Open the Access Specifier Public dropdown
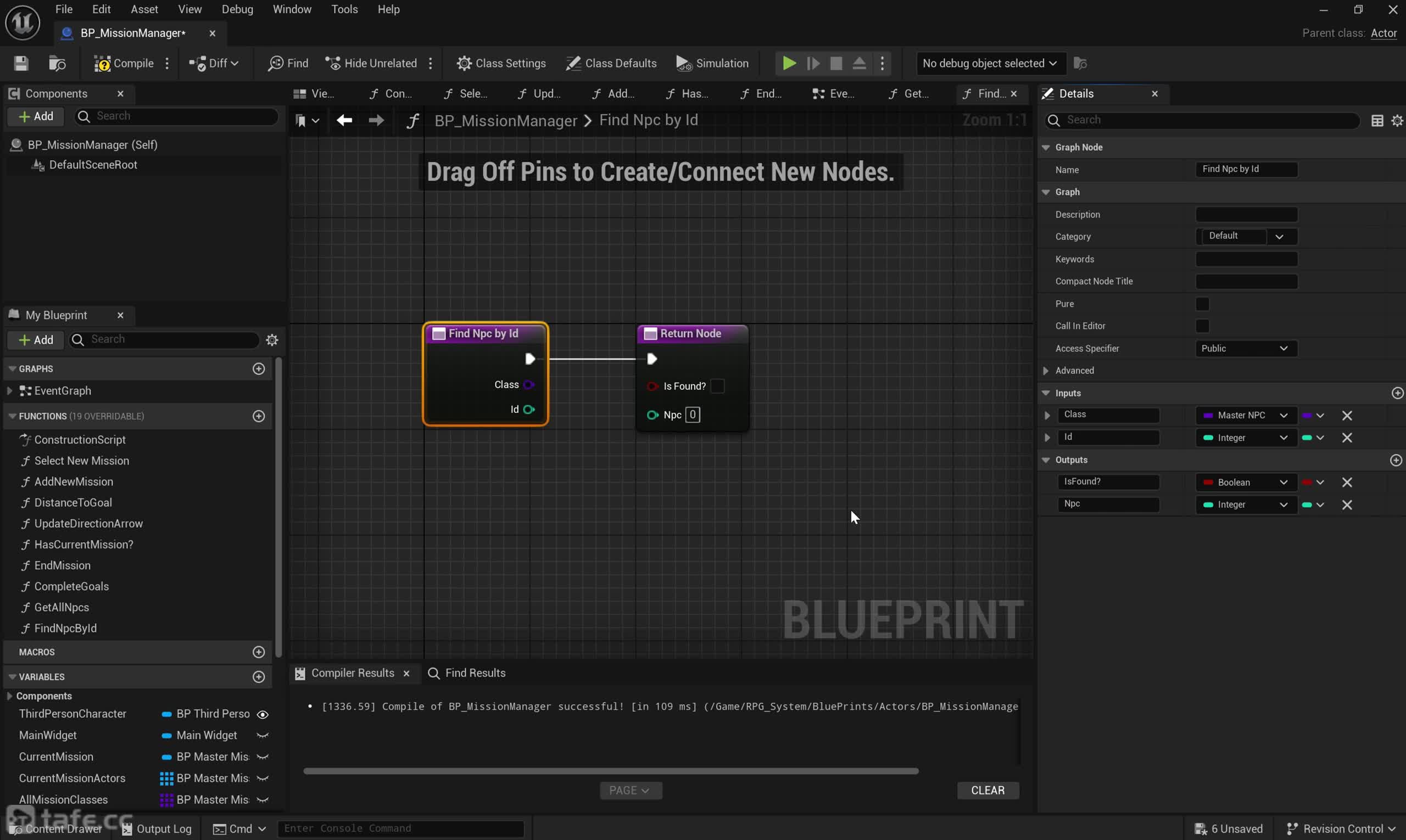 click(1246, 349)
